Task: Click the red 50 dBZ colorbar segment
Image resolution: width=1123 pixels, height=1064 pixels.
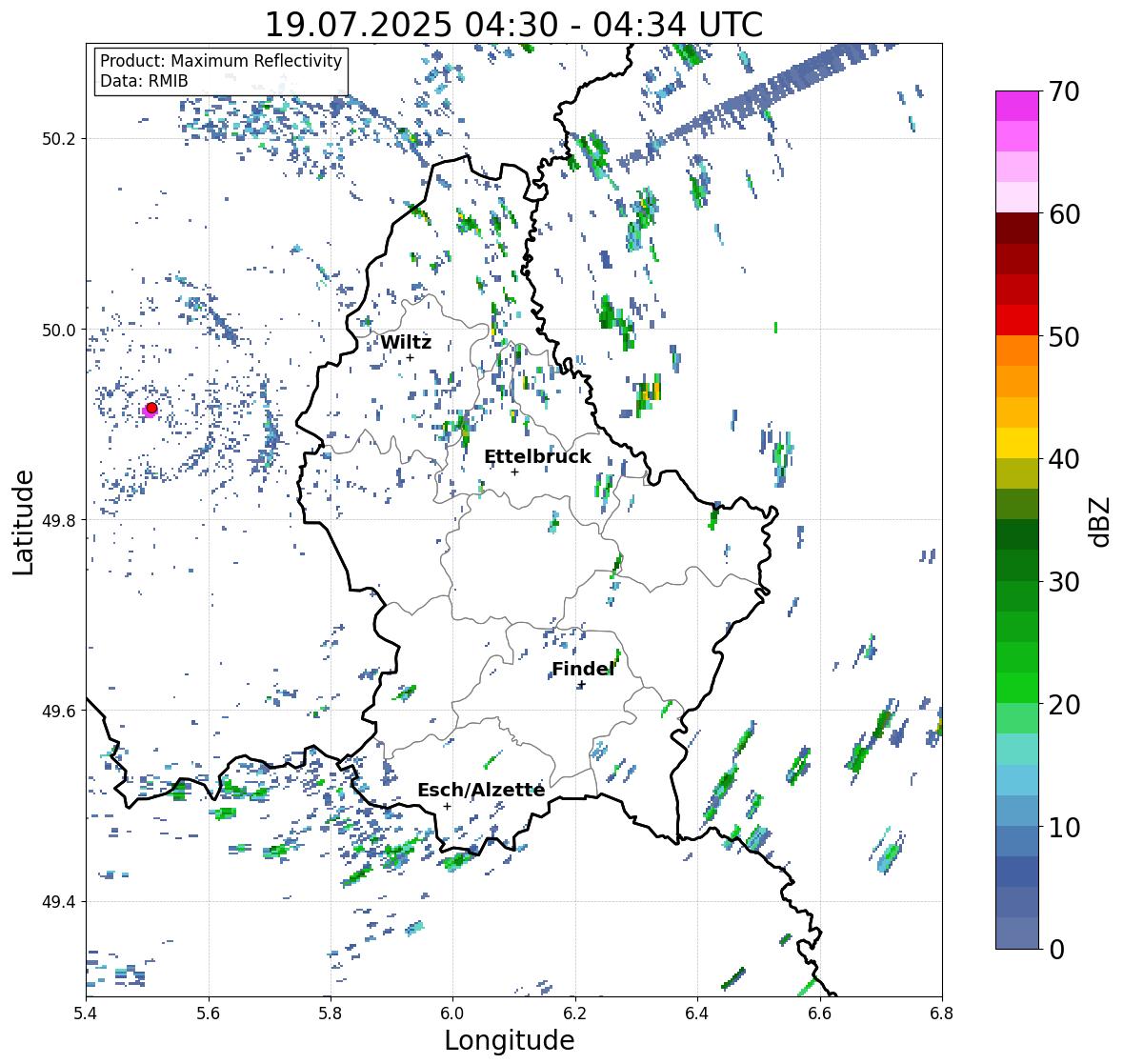Action: coord(1017,320)
